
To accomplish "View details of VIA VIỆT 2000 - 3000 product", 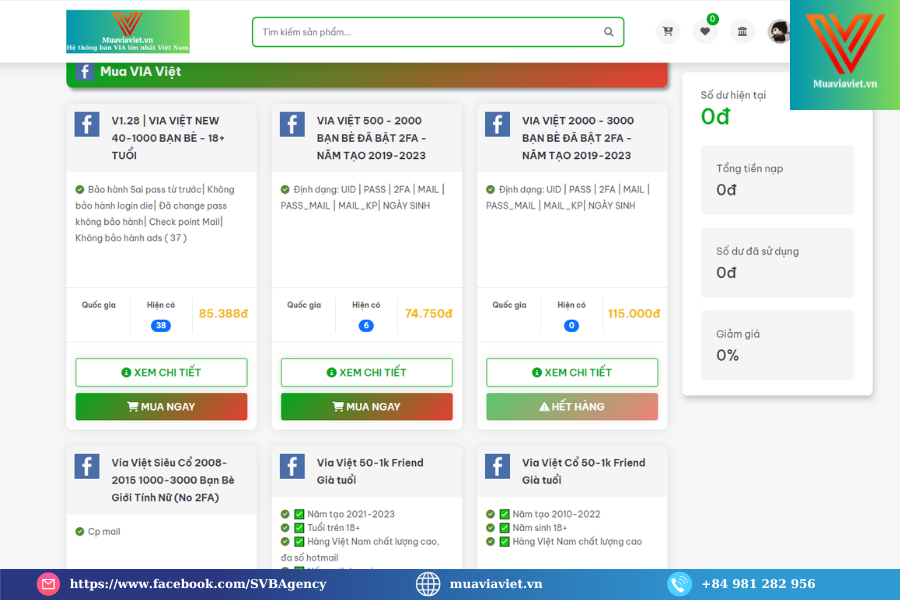I will point(572,373).
